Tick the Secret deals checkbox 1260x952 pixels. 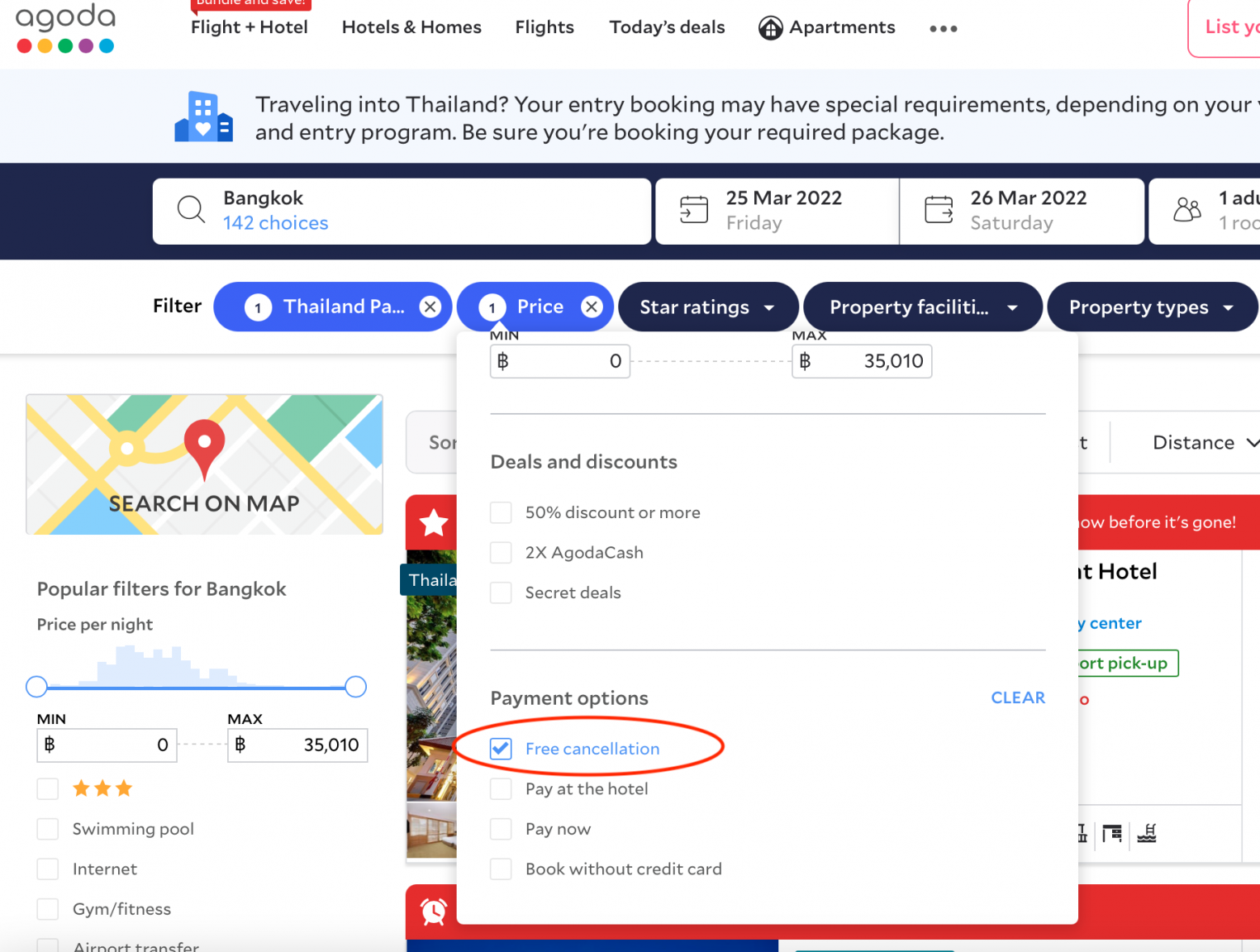click(x=501, y=593)
